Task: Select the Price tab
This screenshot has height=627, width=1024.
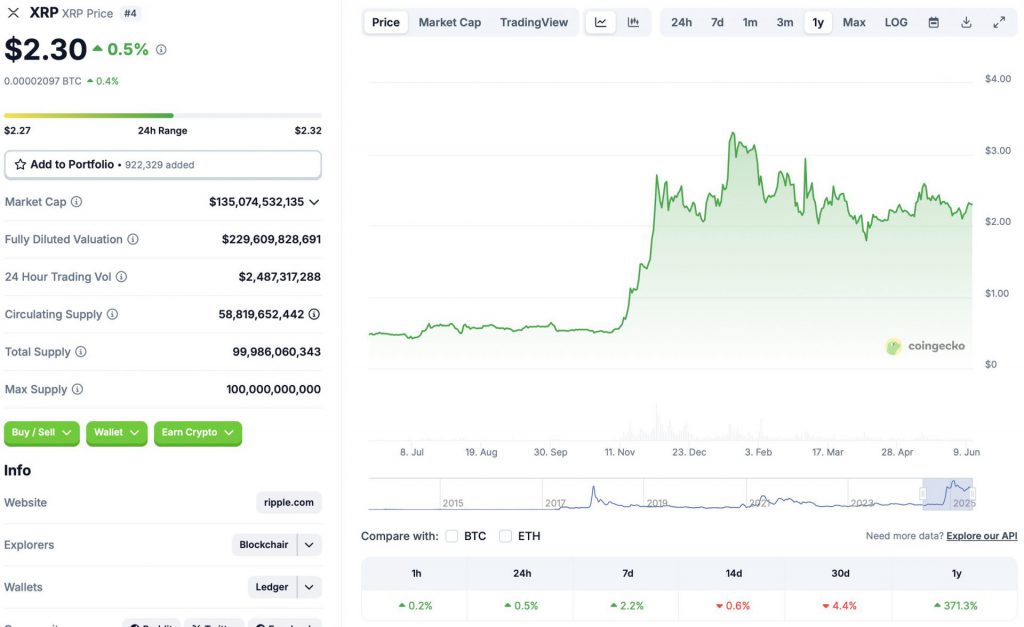Action: pyautogui.click(x=386, y=22)
